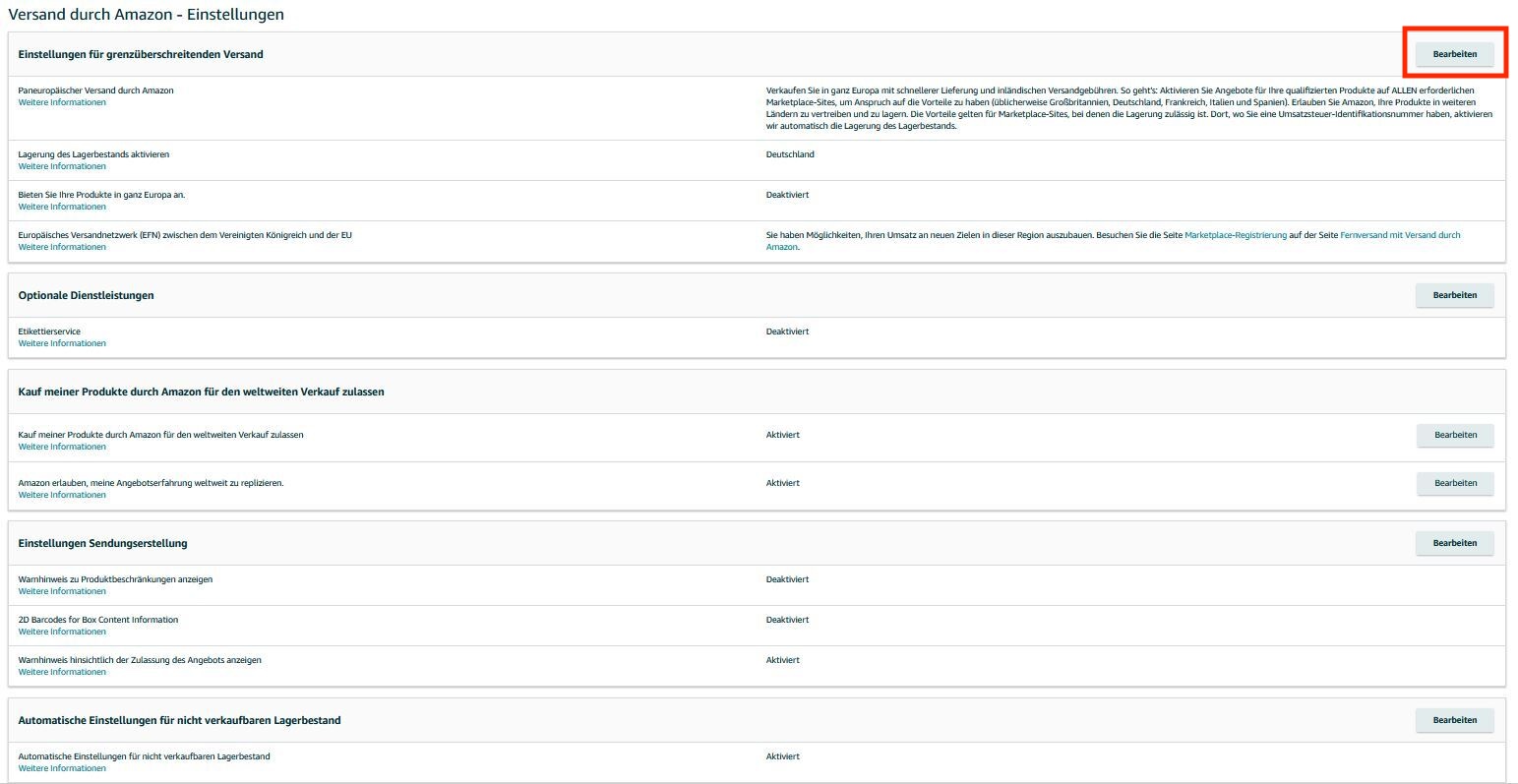Click 'Weitere Informationen' under 'Kauf meiner Produkte' row
1518x784 pixels.
point(62,447)
